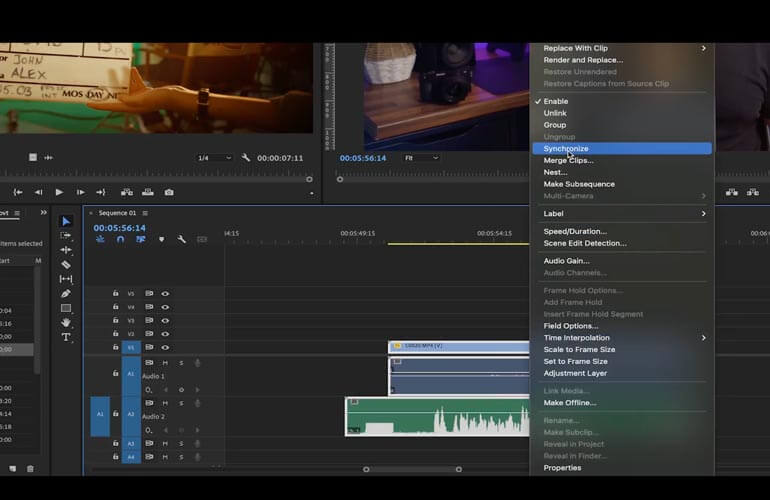Screen dimensions: 770x500
Task: Choose Group from context menu
Action: pyautogui.click(x=622, y=125)
